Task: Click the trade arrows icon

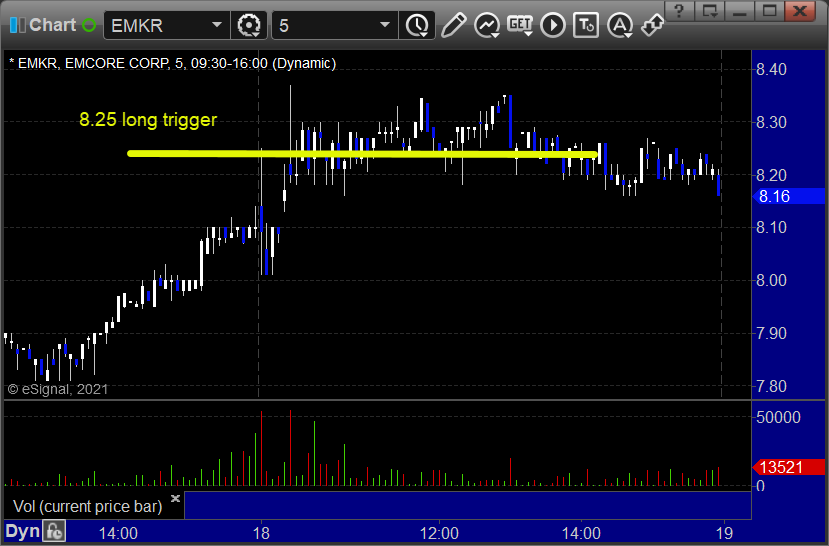Action: point(652,25)
